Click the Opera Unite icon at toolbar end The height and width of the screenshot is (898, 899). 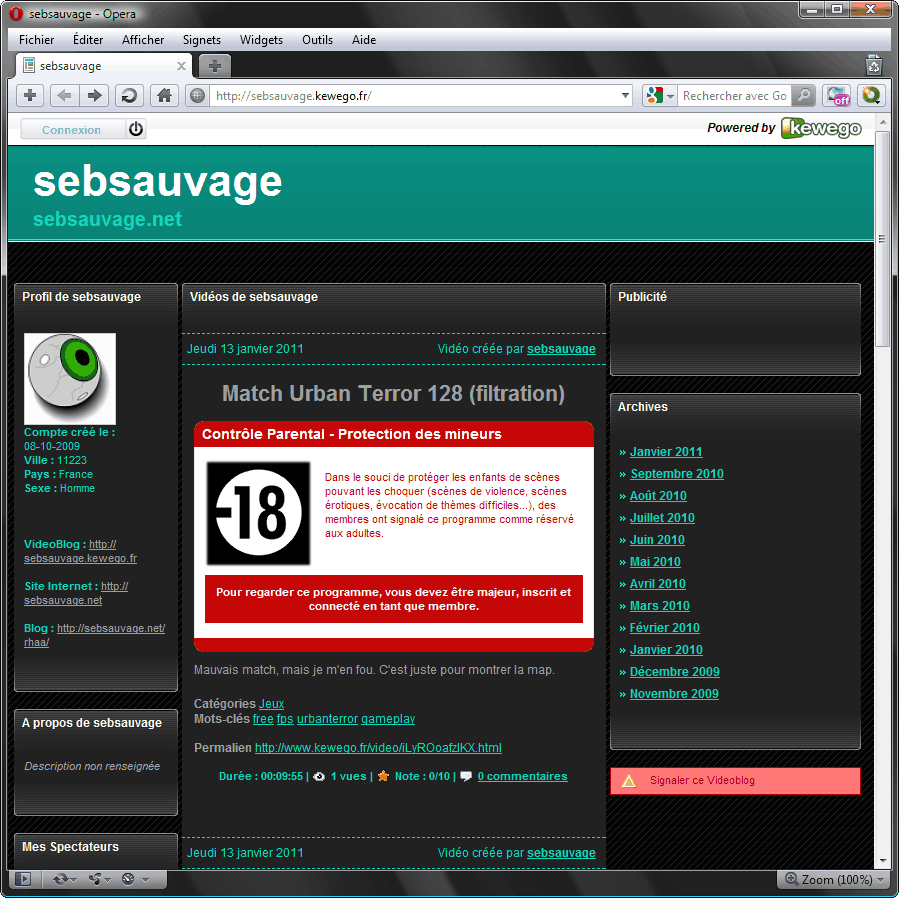(x=871, y=95)
